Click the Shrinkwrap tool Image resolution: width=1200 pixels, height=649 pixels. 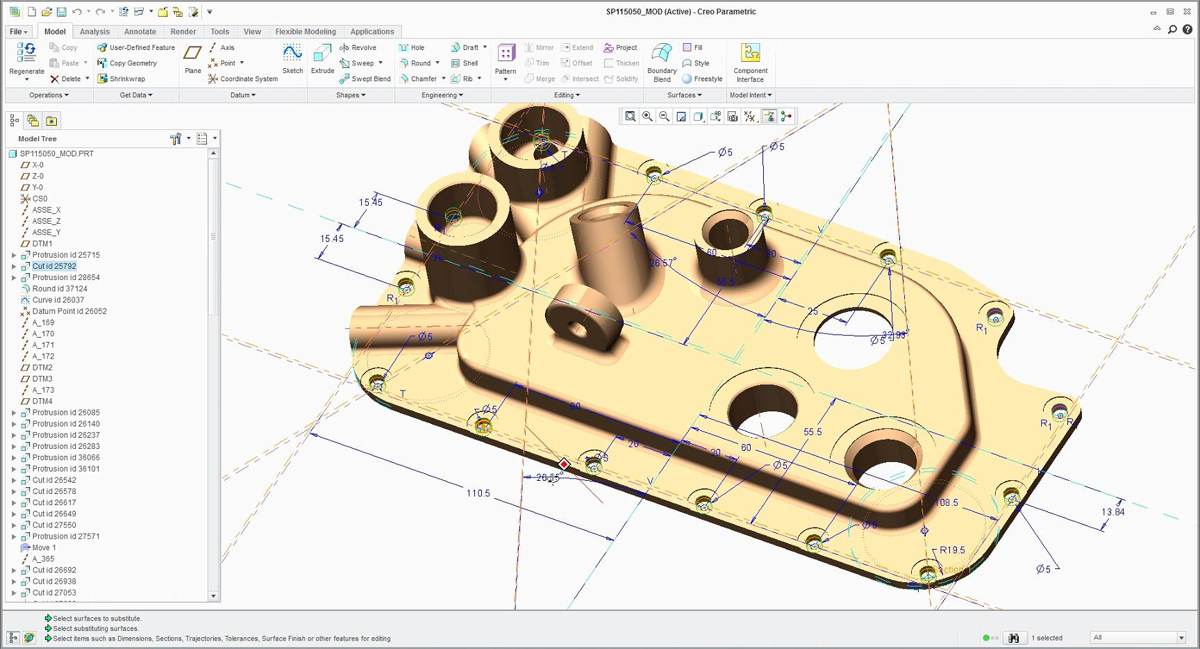[x=121, y=78]
